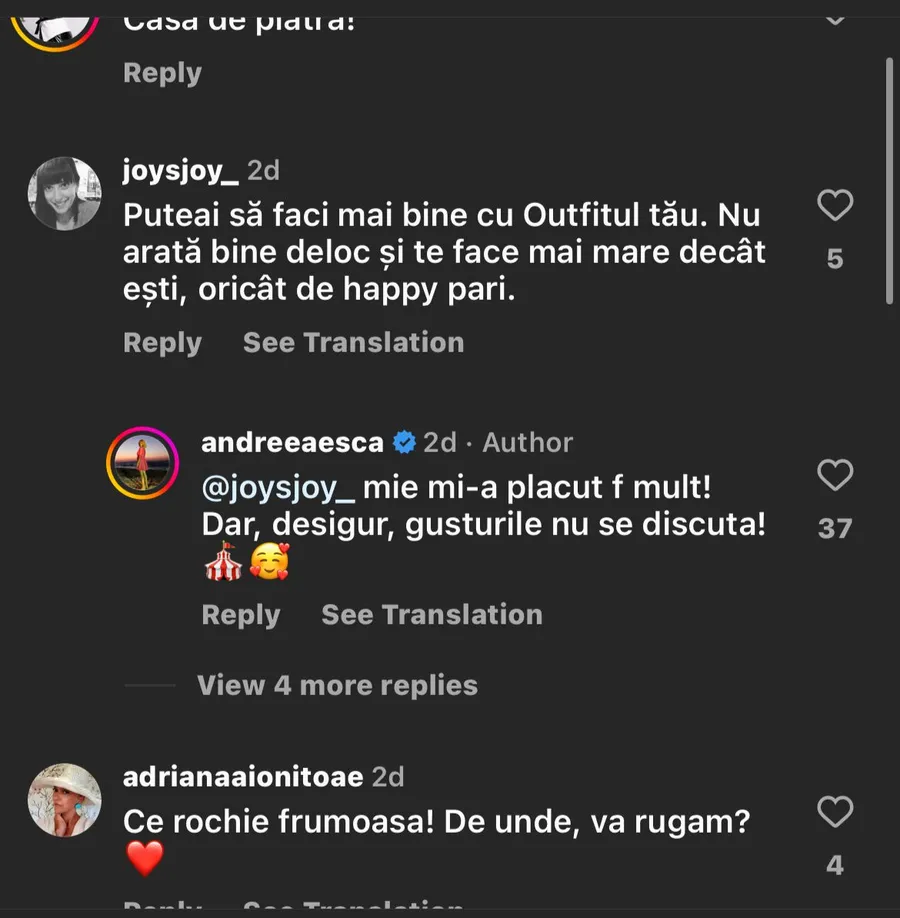Open andreeaesca's story avatar
Image resolution: width=900 pixels, height=918 pixels.
click(143, 463)
